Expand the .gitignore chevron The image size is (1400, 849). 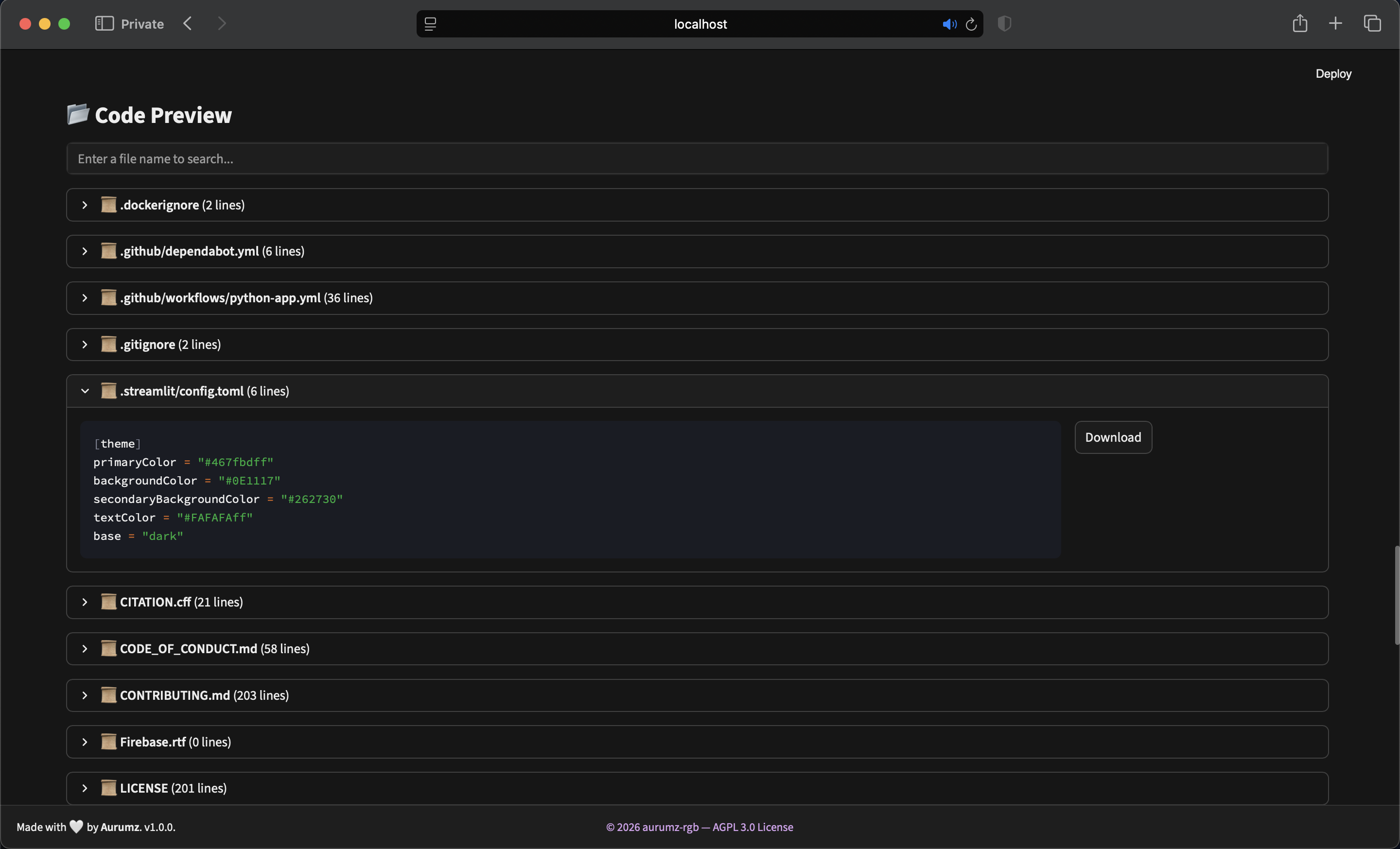85,345
